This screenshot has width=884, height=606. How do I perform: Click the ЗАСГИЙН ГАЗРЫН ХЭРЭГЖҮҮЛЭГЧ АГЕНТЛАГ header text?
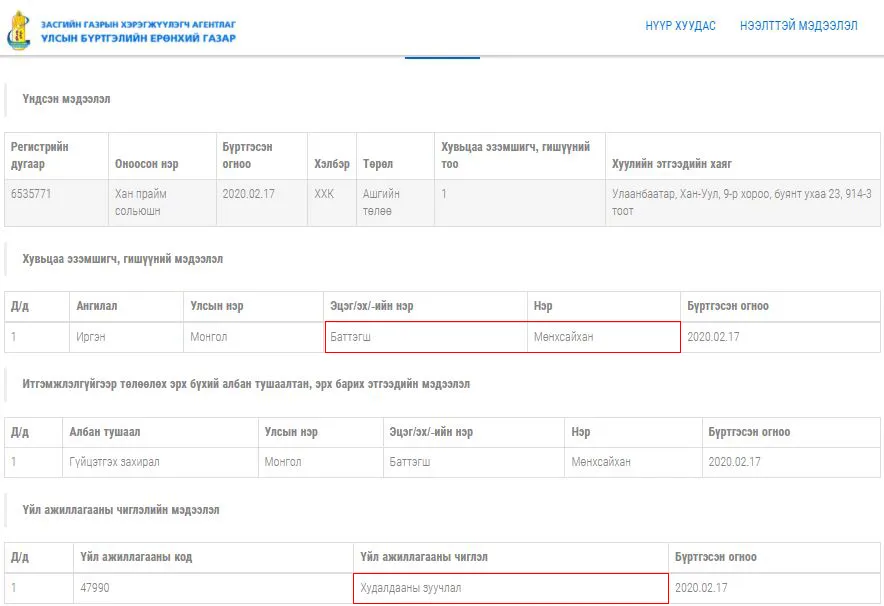click(x=138, y=24)
